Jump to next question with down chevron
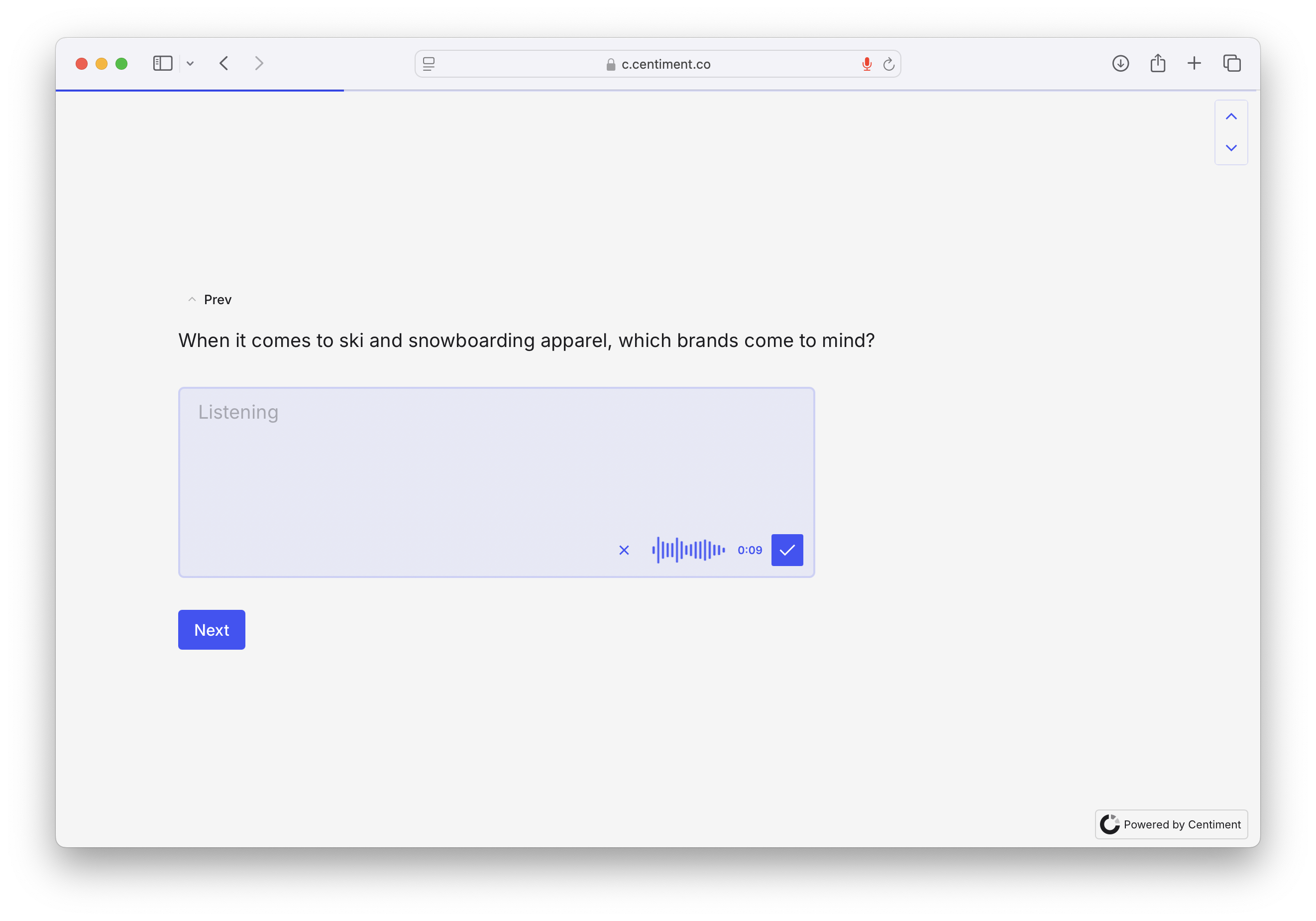 1230,148
